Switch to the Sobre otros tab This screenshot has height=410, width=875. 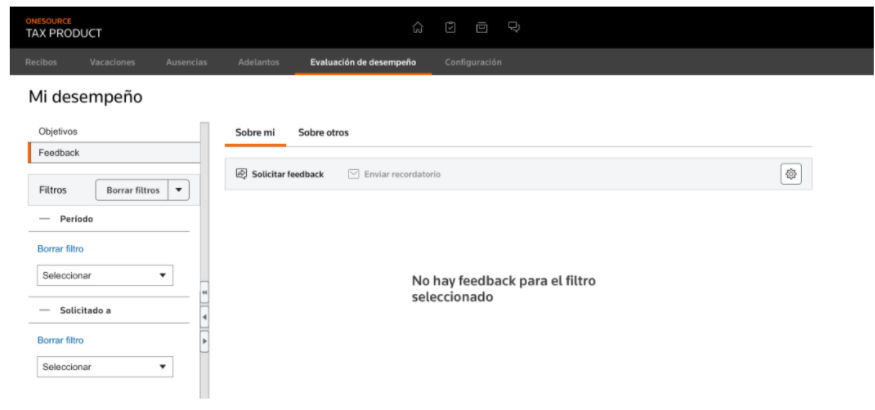click(x=323, y=133)
